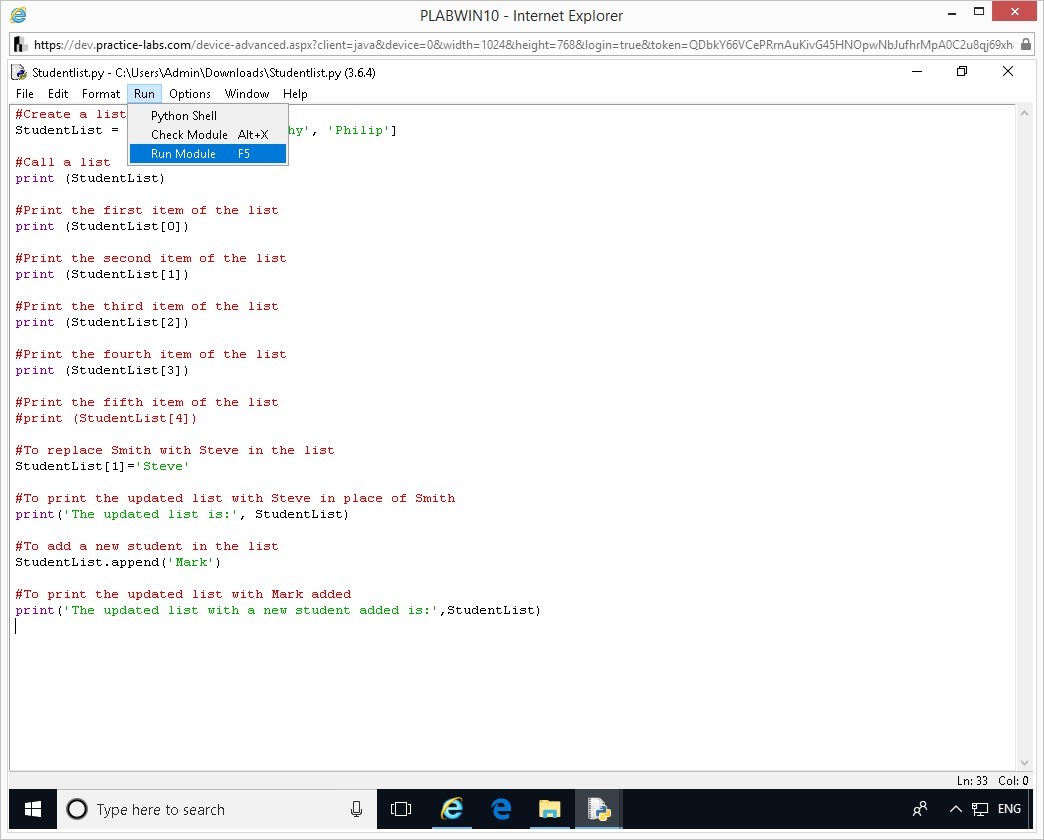The height and width of the screenshot is (840, 1044).
Task: Open the Options menu
Action: [190, 94]
